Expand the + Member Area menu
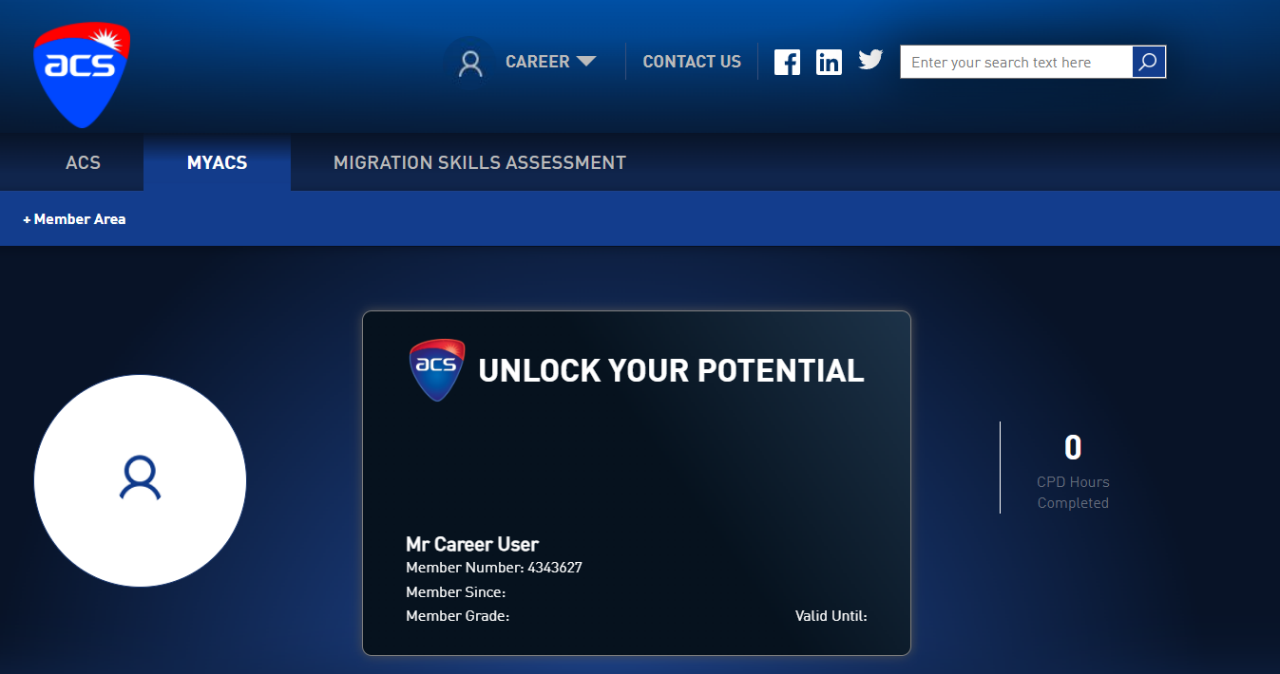 (74, 219)
